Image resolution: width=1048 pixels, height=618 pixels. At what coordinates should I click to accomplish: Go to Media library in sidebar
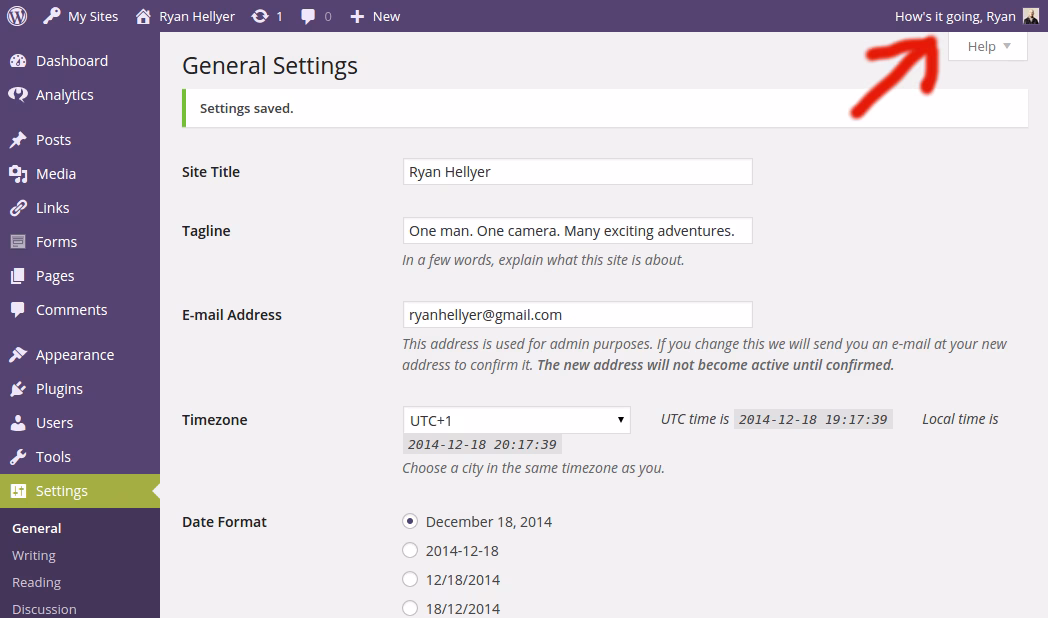(55, 174)
